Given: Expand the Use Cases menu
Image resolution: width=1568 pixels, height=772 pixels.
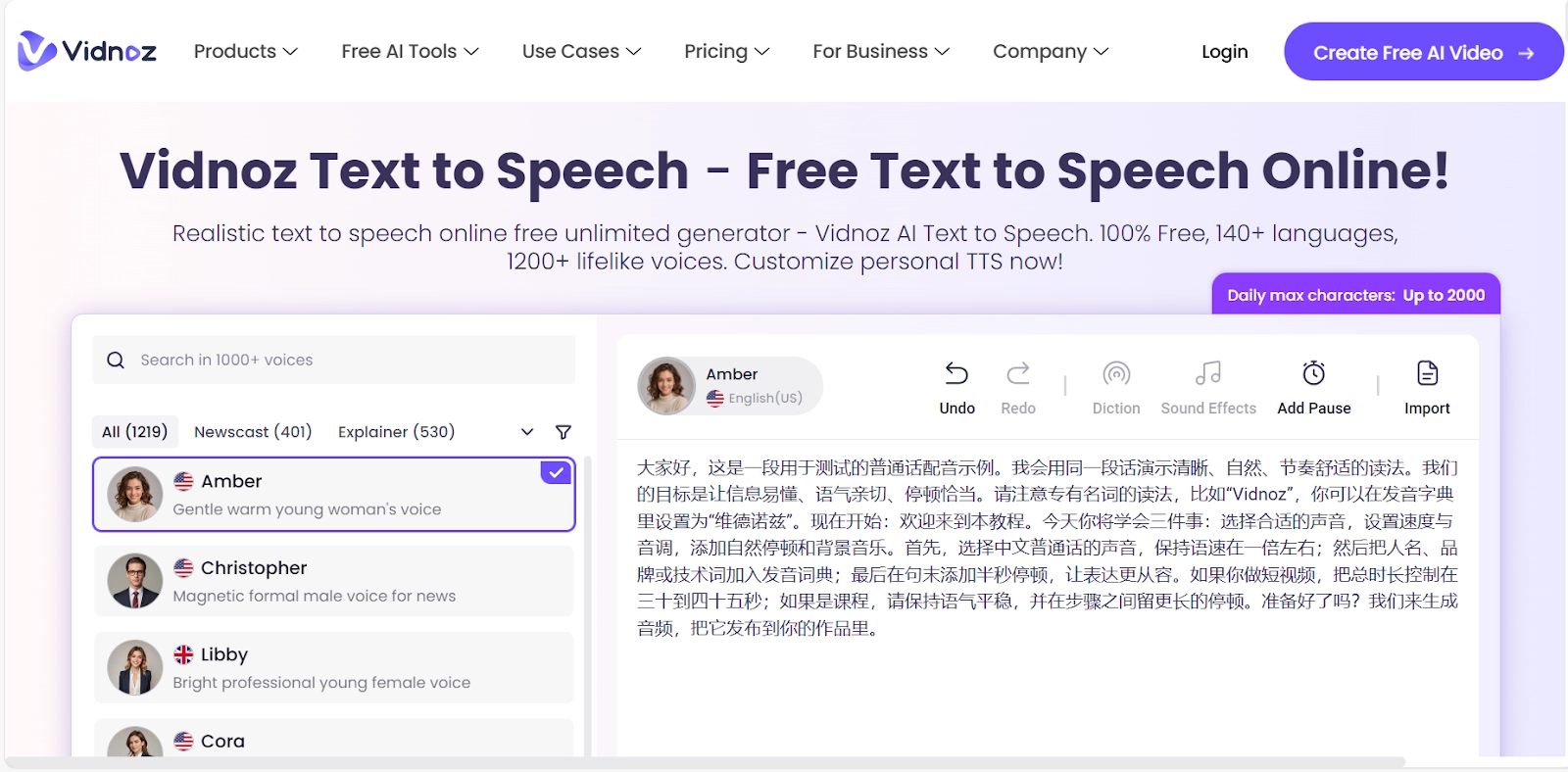Looking at the screenshot, I should tap(582, 51).
